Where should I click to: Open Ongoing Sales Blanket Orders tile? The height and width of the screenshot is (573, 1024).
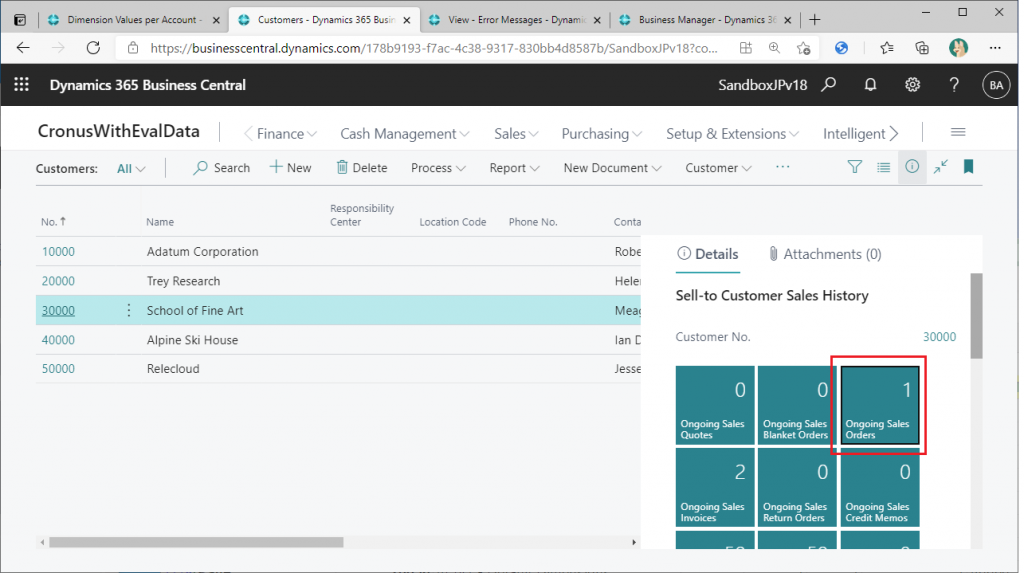tap(797, 405)
